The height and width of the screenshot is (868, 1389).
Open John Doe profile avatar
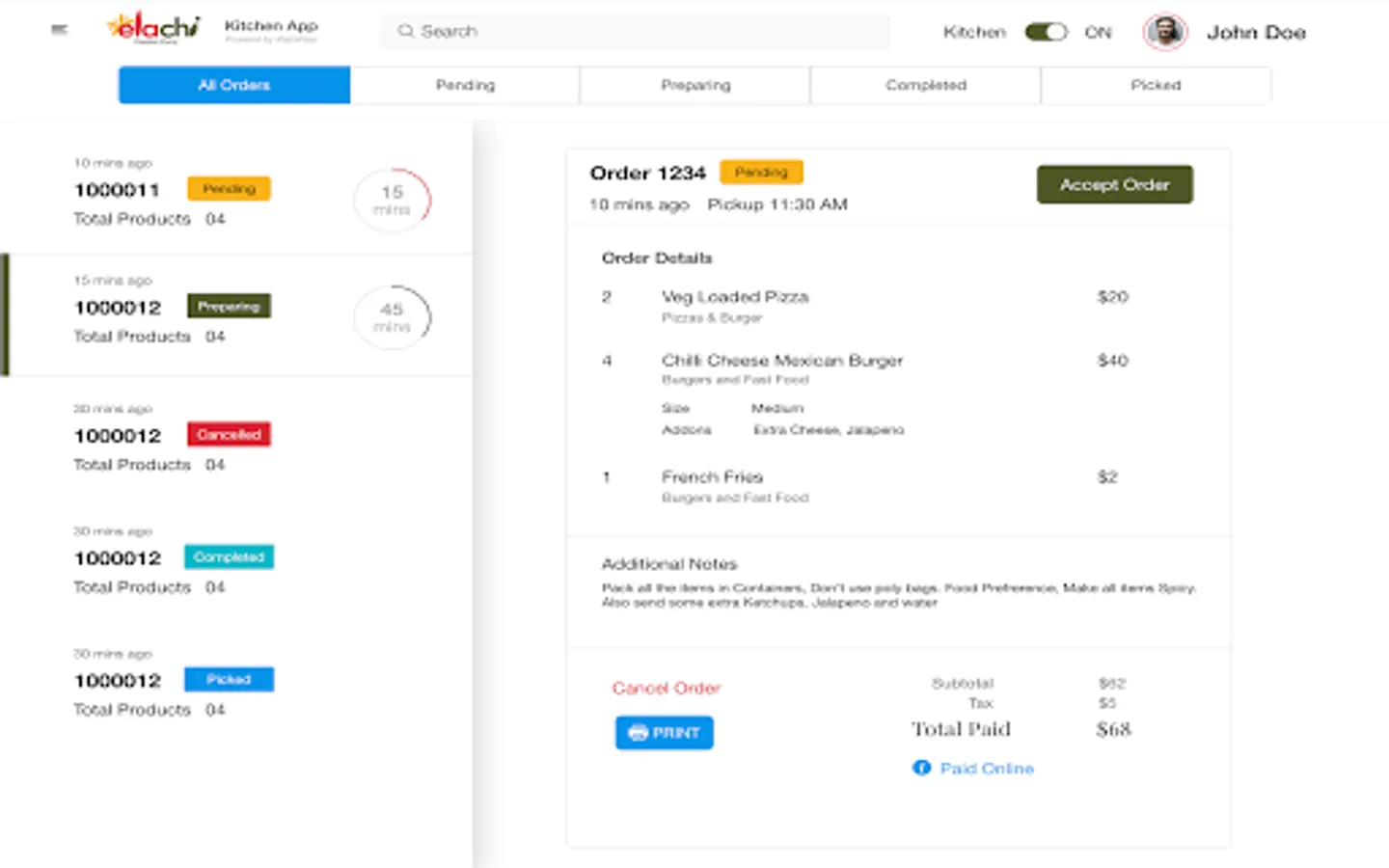[1164, 32]
